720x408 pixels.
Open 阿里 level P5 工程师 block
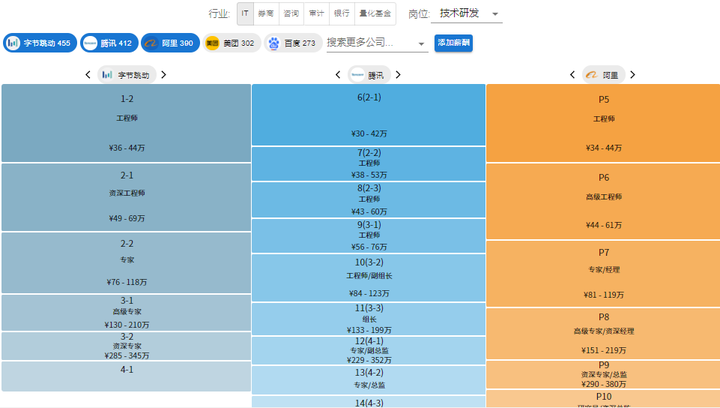(603, 123)
